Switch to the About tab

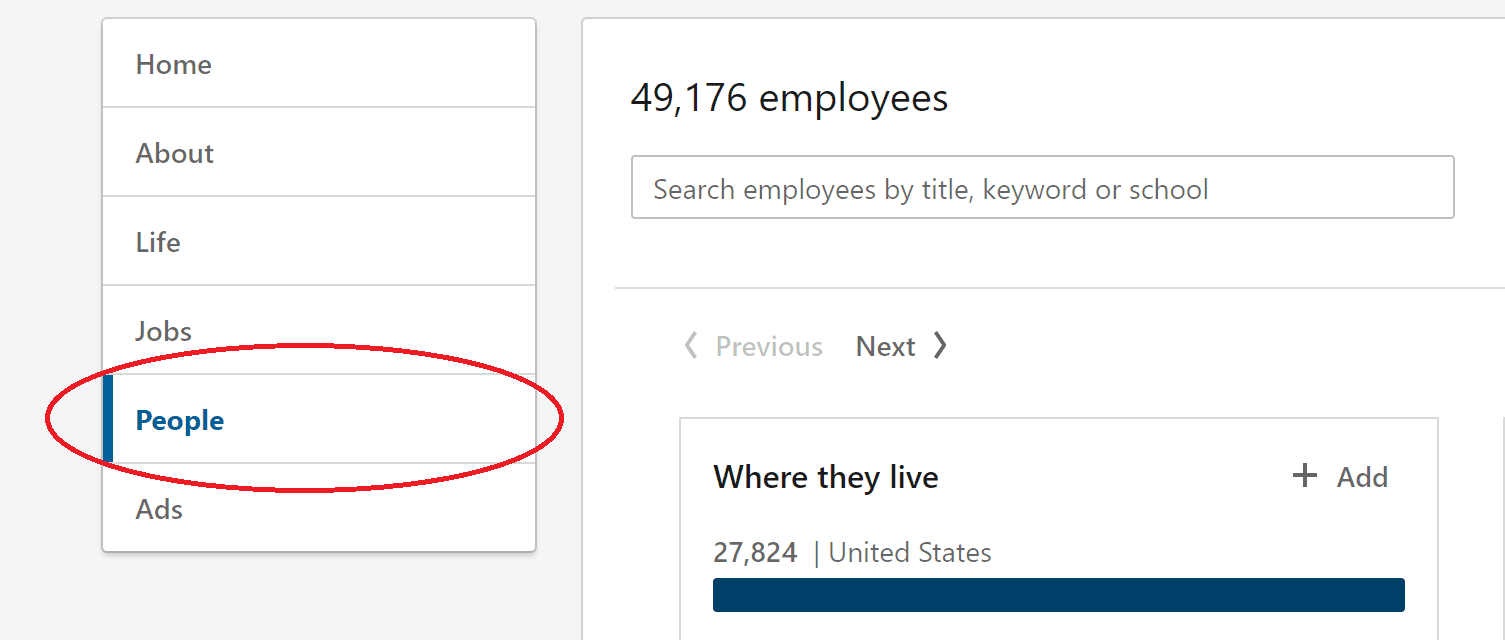(x=174, y=152)
